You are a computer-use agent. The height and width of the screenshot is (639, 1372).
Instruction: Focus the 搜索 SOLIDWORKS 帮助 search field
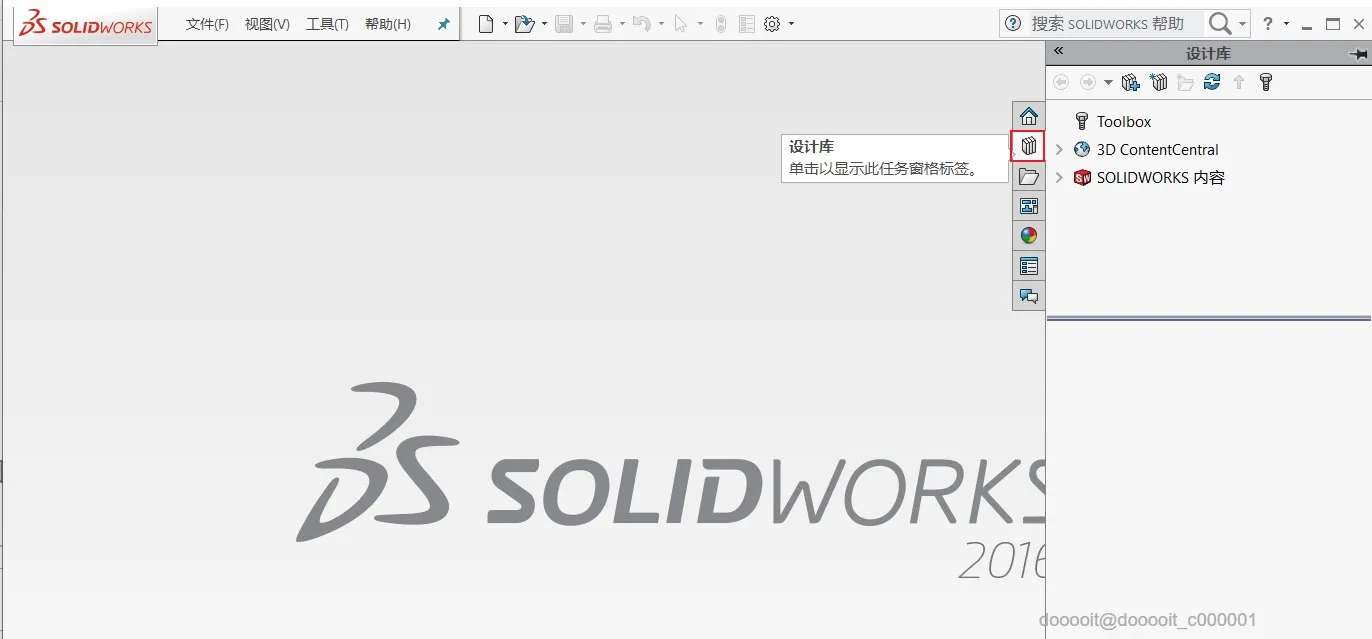[x=1108, y=24]
